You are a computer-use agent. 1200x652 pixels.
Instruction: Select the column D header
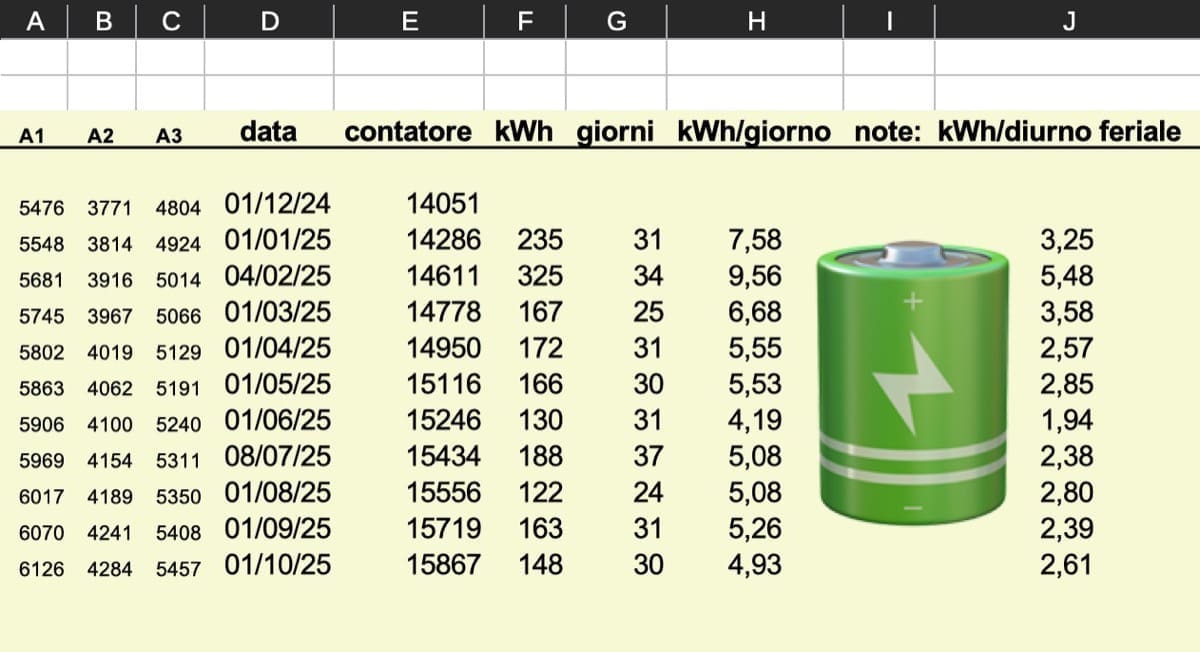[269, 20]
